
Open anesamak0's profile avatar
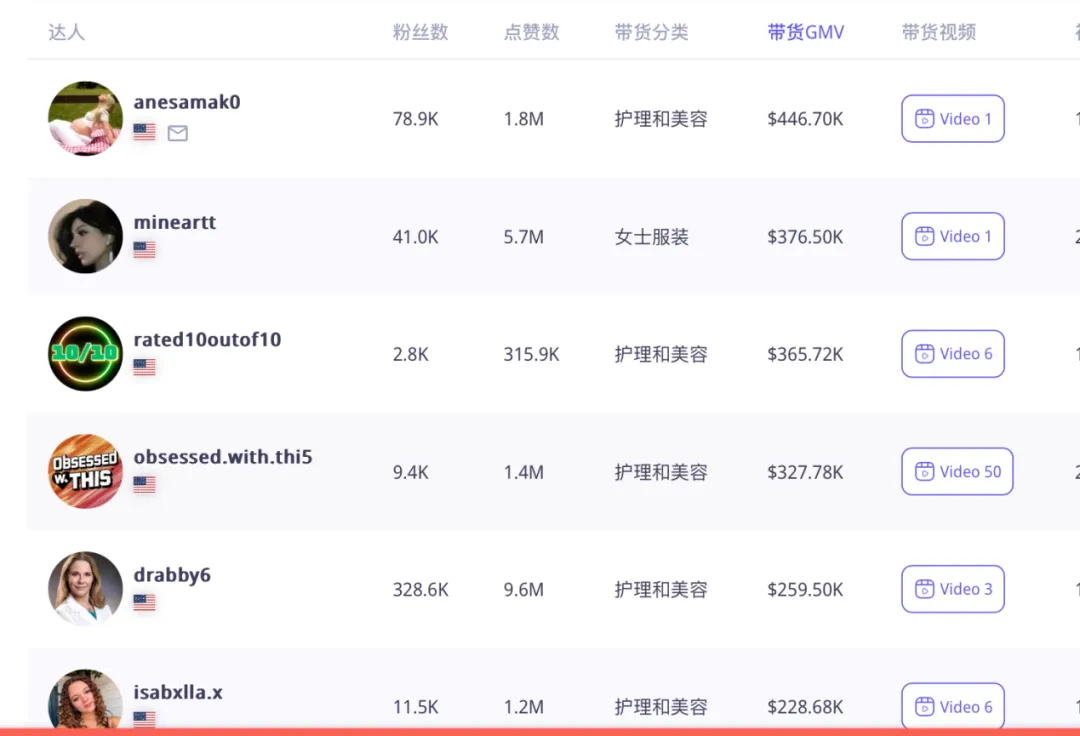(x=85, y=119)
